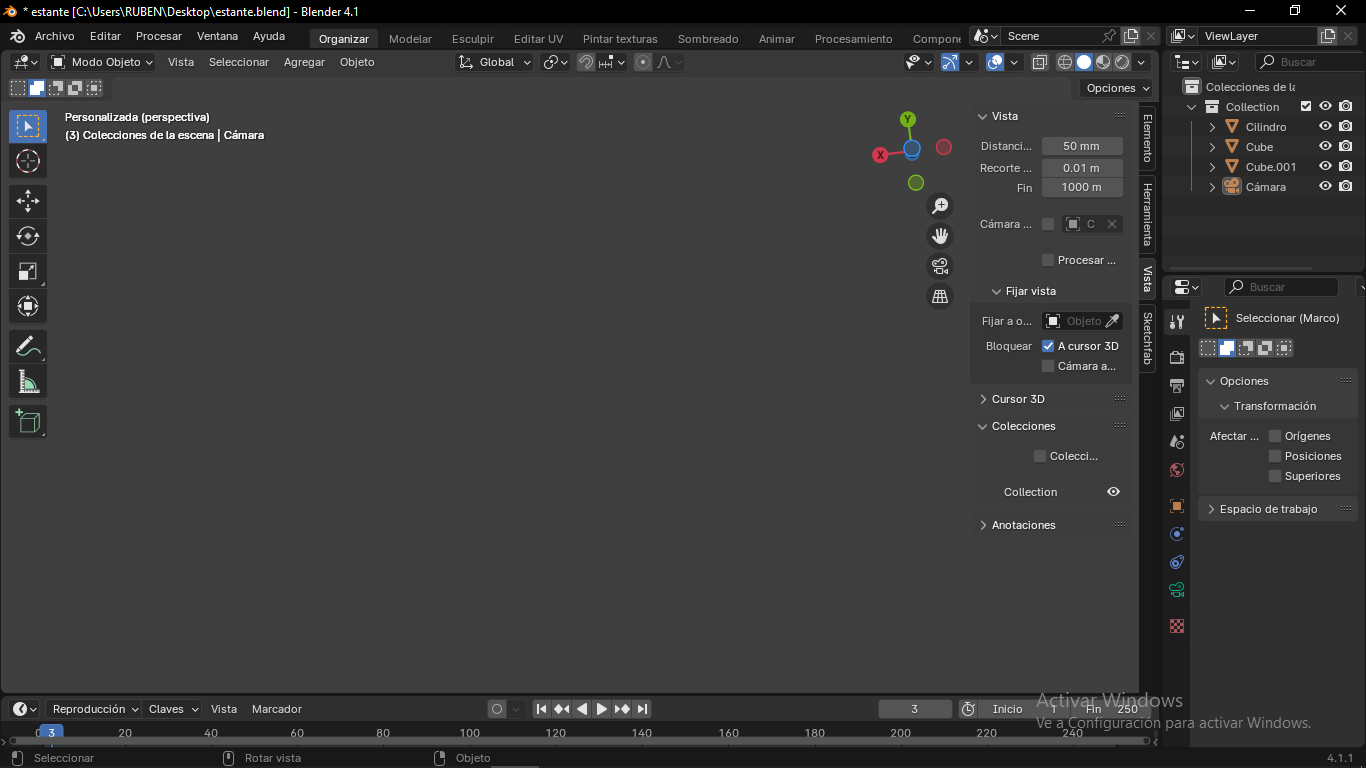Toggle camera view with camera icon
The image size is (1366, 768).
(x=940, y=266)
